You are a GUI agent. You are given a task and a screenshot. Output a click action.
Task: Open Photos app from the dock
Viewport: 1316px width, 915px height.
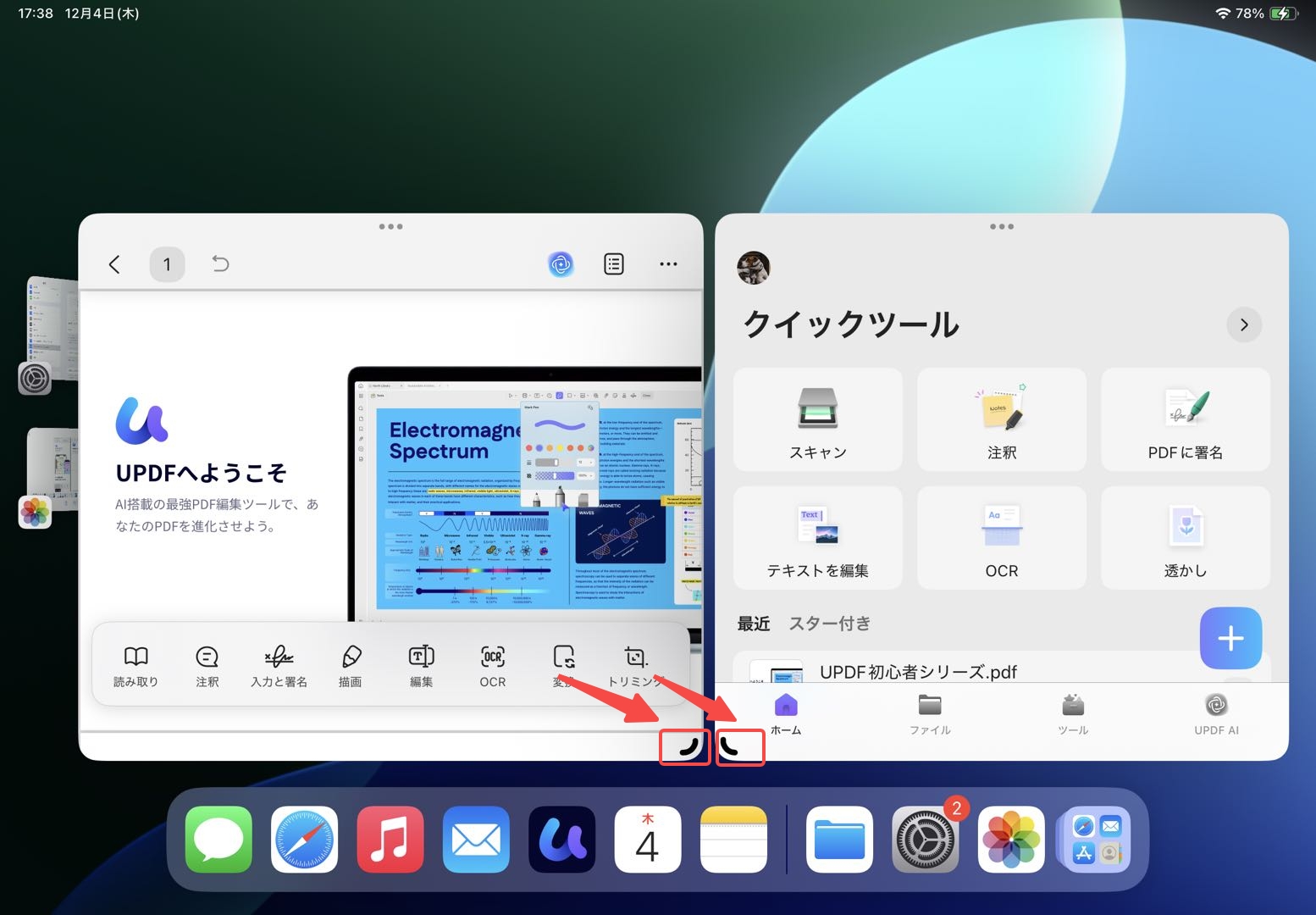[x=1011, y=840]
